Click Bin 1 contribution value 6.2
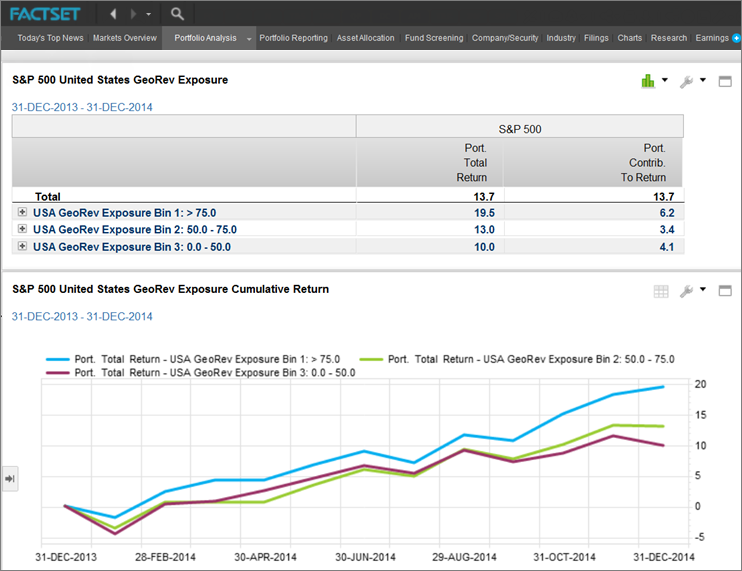This screenshot has width=742, height=571. click(667, 213)
